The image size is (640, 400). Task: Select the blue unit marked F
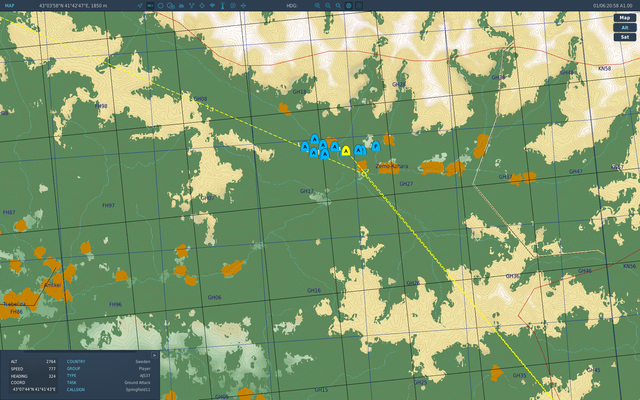tap(376, 146)
